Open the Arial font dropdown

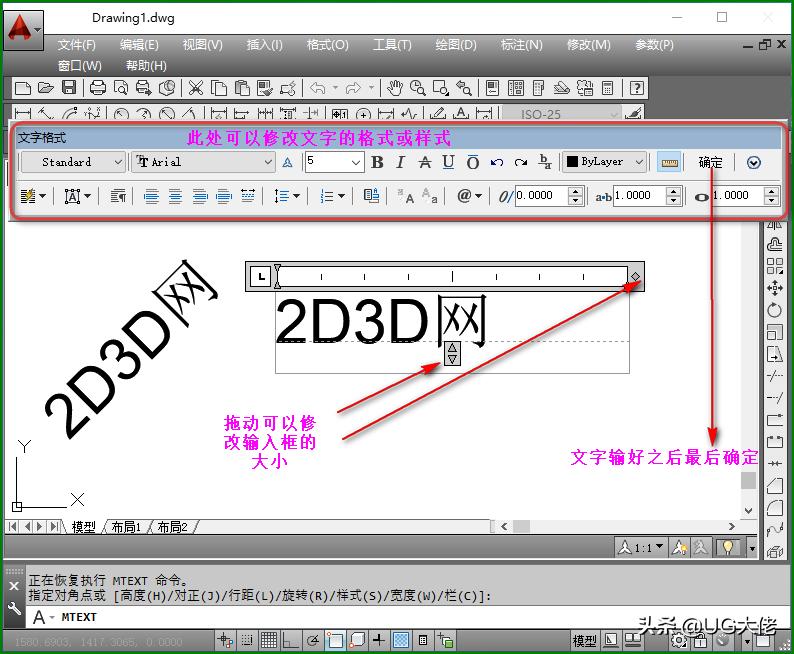pyautogui.click(x=204, y=162)
